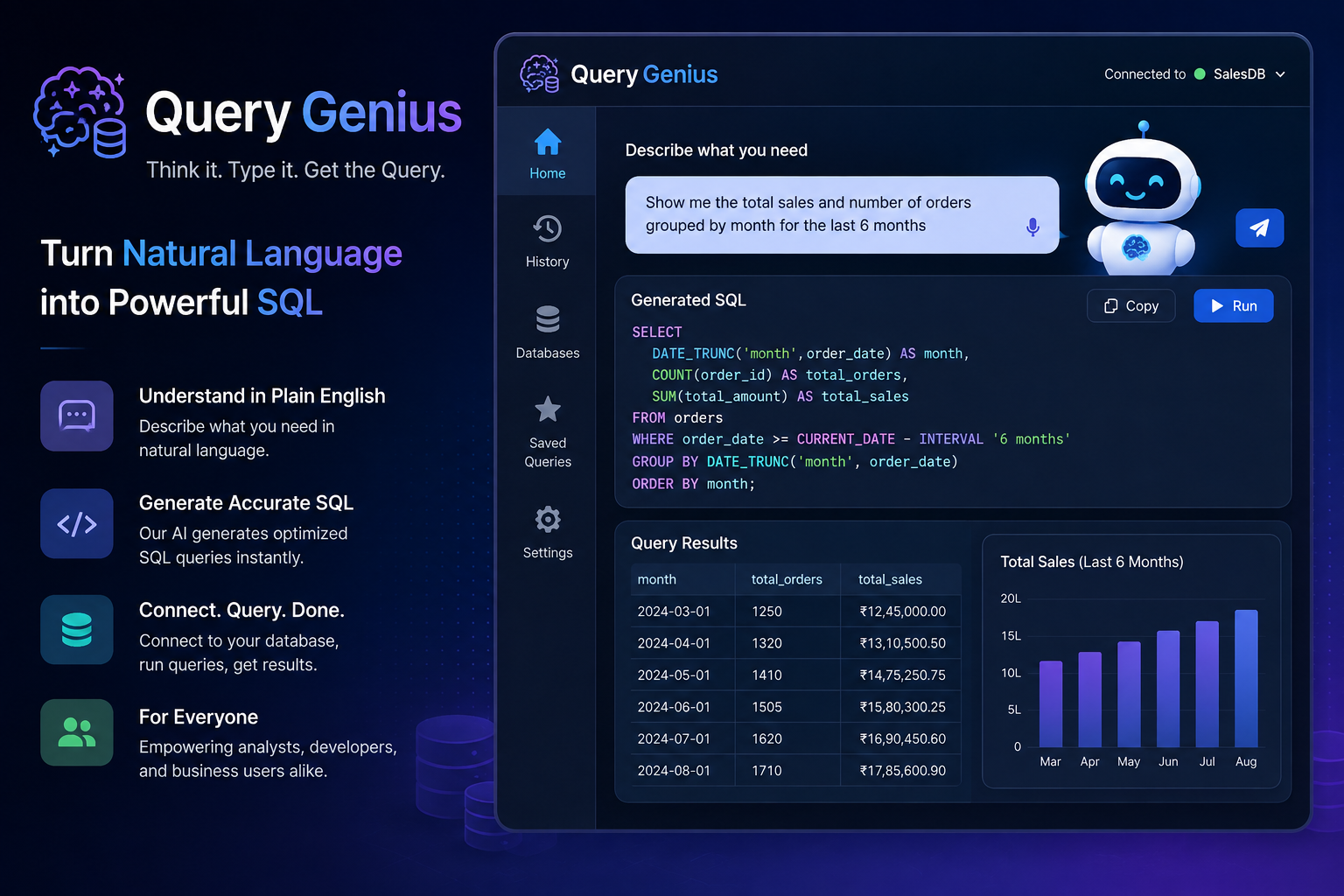
Task: Click the ₹17,85,600.90 sales cell
Action: (x=902, y=771)
